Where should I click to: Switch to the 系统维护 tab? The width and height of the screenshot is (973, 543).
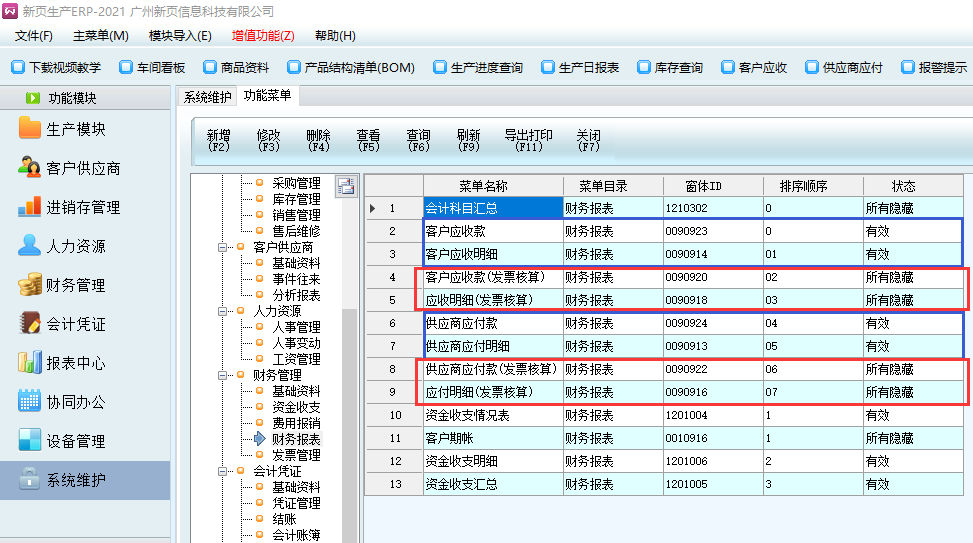click(207, 97)
